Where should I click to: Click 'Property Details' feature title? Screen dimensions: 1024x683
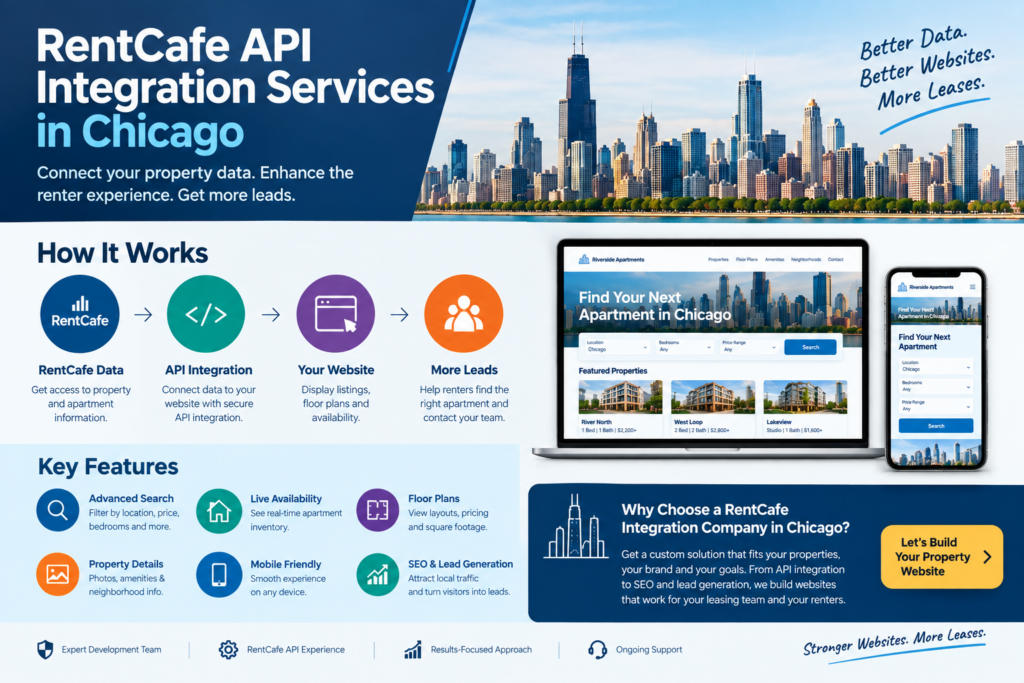tap(126, 564)
